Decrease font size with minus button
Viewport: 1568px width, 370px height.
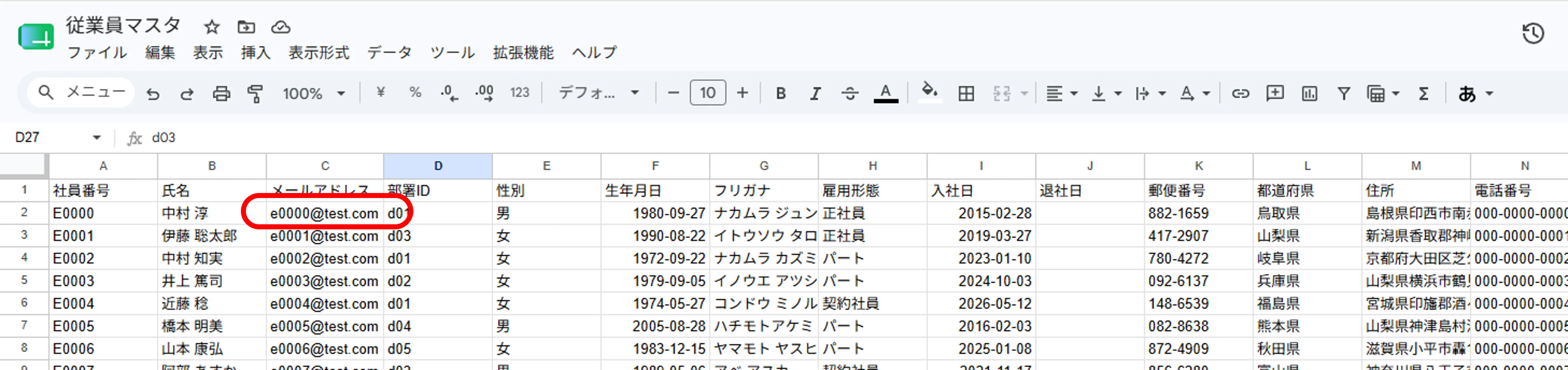click(673, 93)
